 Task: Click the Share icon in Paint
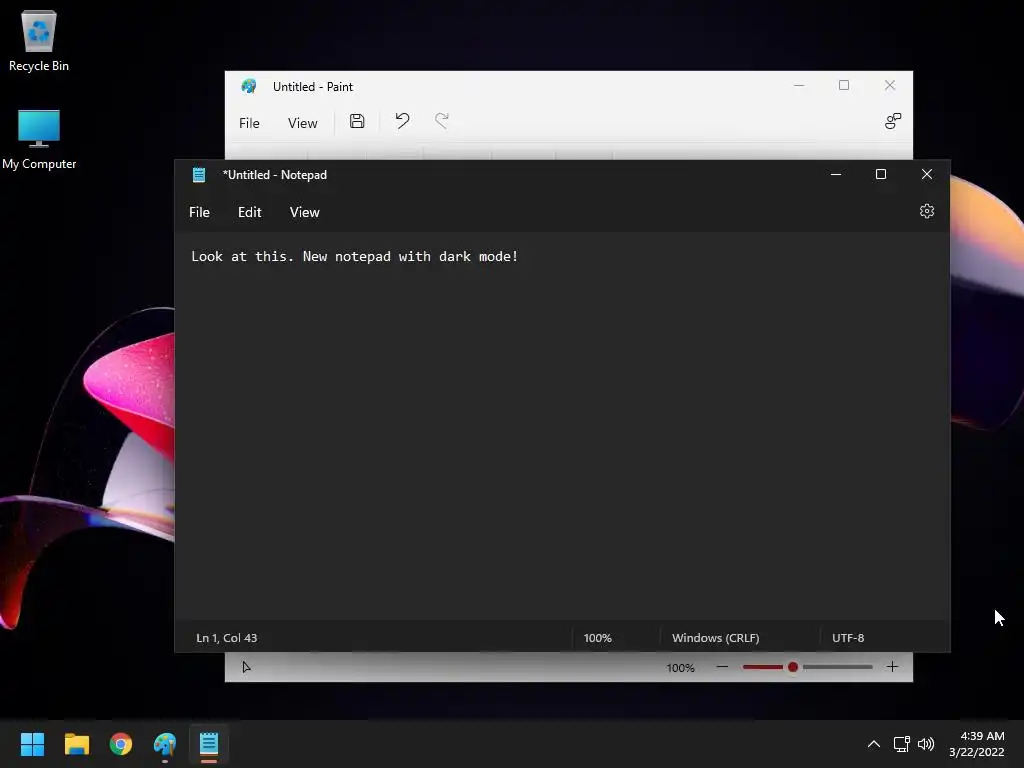[893, 121]
